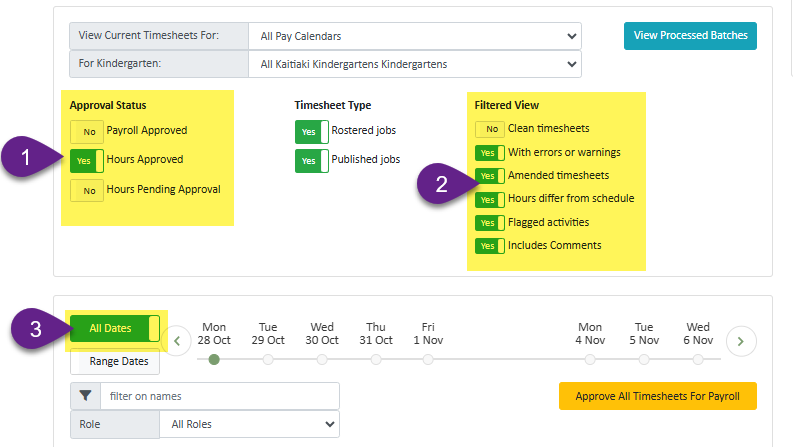Open the For Kindergarten dropdown
Viewport: 793px width, 447px height.
tap(414, 65)
